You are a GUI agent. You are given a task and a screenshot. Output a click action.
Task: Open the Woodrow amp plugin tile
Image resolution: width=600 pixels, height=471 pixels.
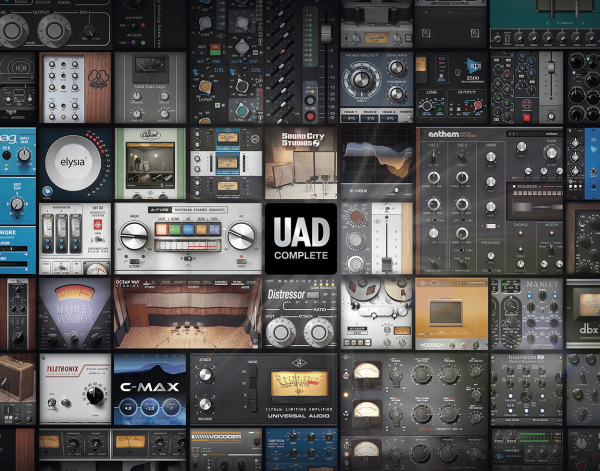(452, 314)
